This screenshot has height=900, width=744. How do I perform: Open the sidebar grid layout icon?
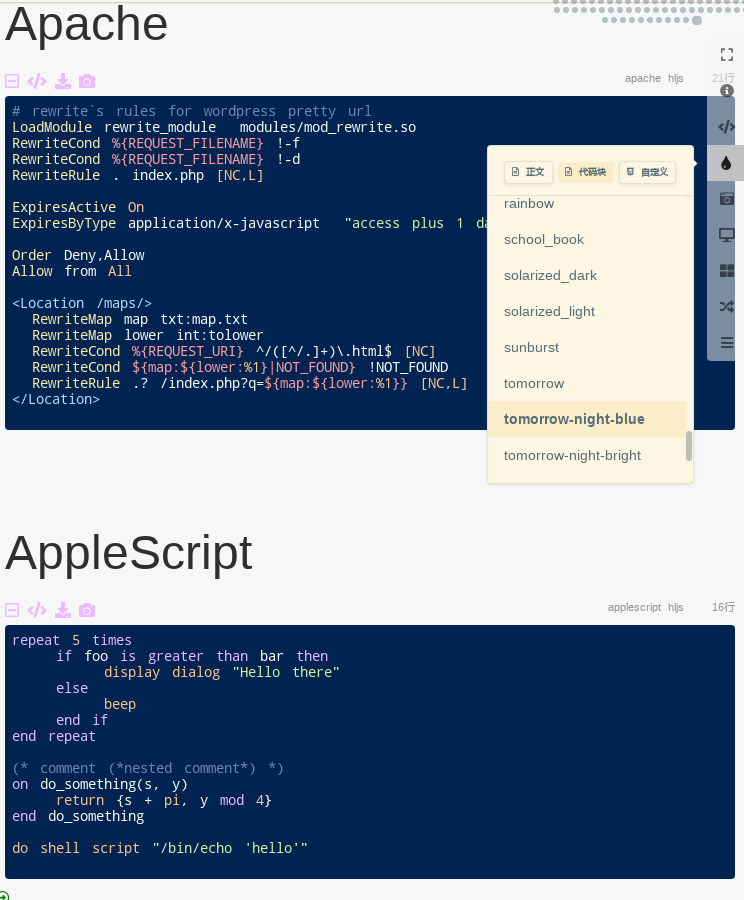pyautogui.click(x=726, y=270)
